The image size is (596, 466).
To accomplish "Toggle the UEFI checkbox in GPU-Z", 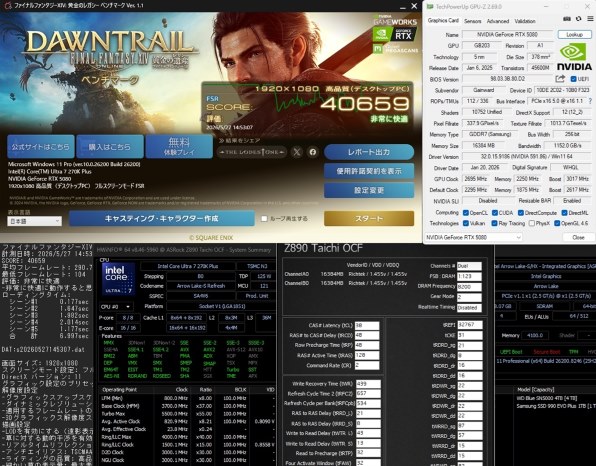I will click(574, 79).
